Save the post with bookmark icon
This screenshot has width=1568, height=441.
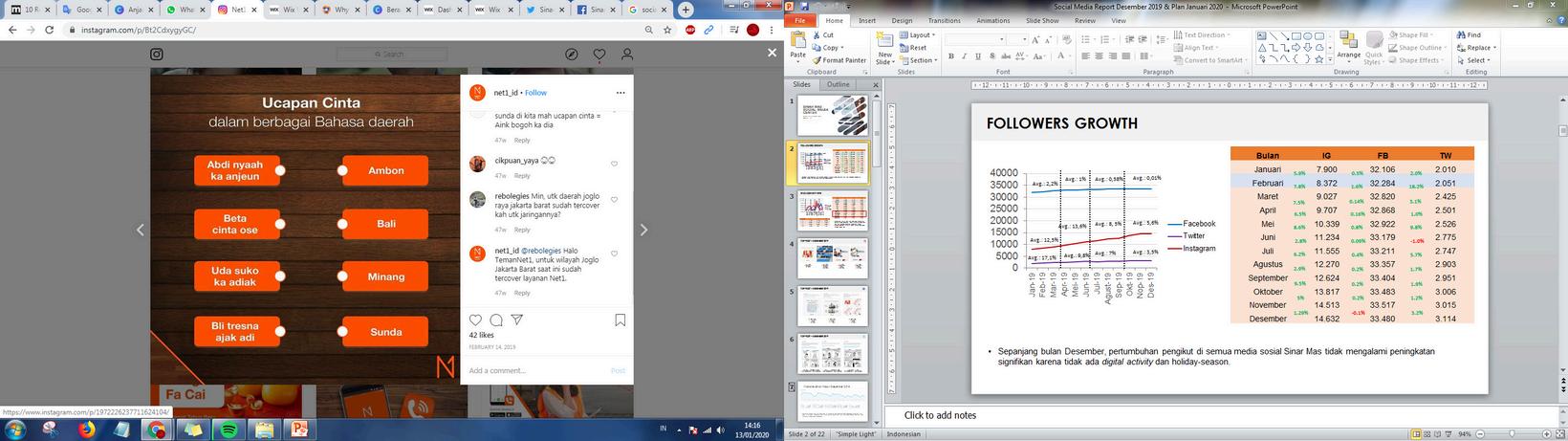[621, 320]
